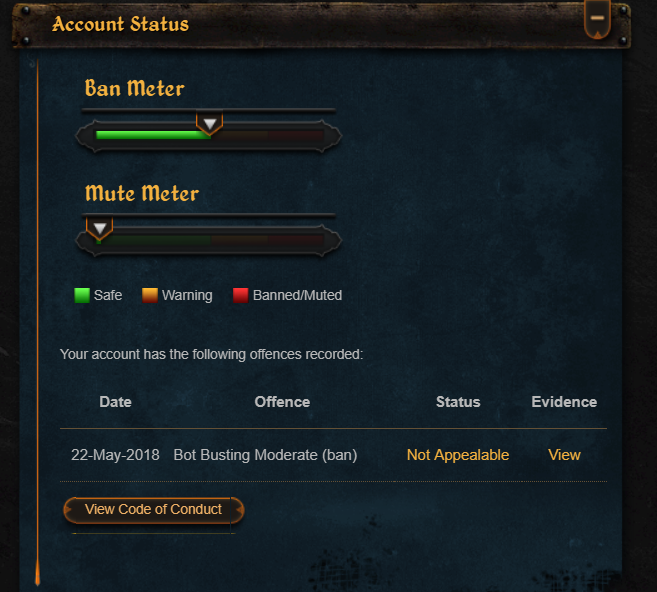The width and height of the screenshot is (657, 592).
Task: Click the Status column header
Action: click(x=458, y=402)
